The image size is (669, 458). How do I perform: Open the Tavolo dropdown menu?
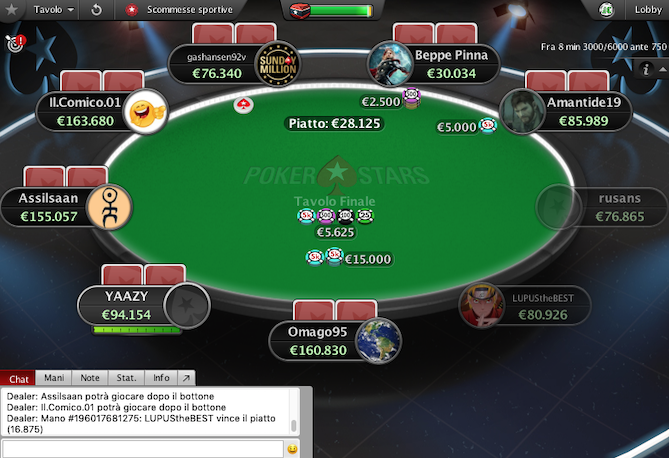(53, 9)
